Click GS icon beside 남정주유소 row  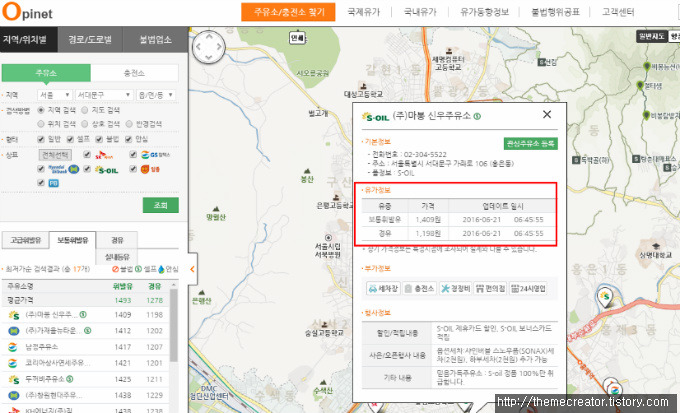click(13, 347)
